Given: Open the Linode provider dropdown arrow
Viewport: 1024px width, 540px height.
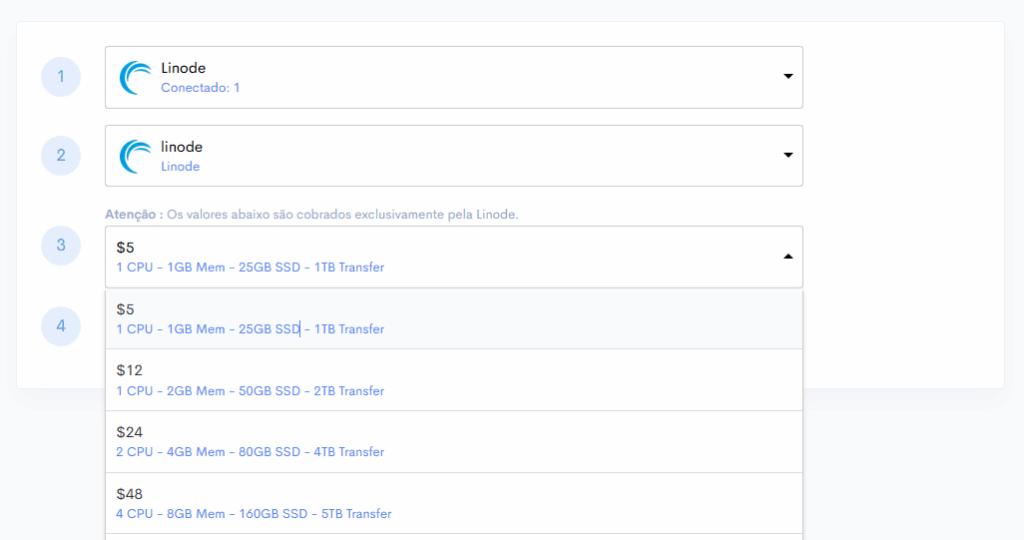Looking at the screenshot, I should [x=788, y=76].
